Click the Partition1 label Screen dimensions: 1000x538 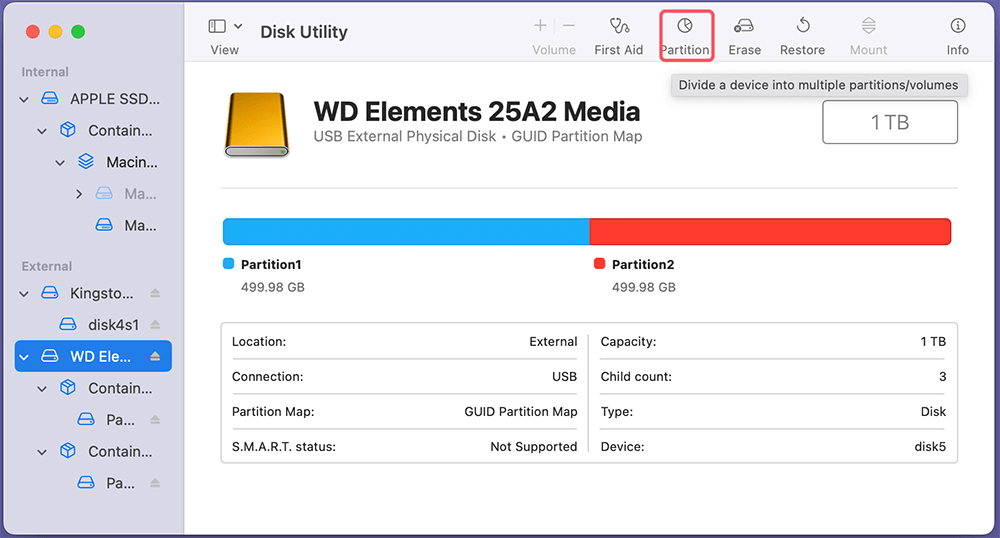(271, 265)
